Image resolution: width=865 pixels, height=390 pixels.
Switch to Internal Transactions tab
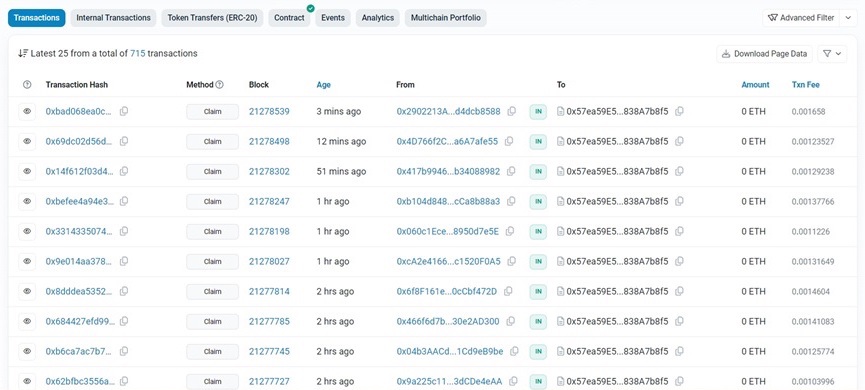coord(113,18)
